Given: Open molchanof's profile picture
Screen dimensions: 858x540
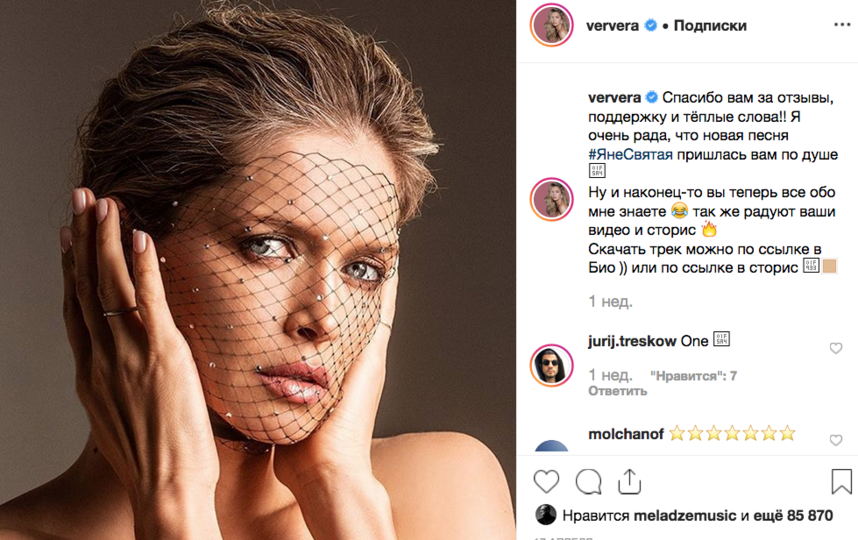Looking at the screenshot, I should click(x=551, y=447).
